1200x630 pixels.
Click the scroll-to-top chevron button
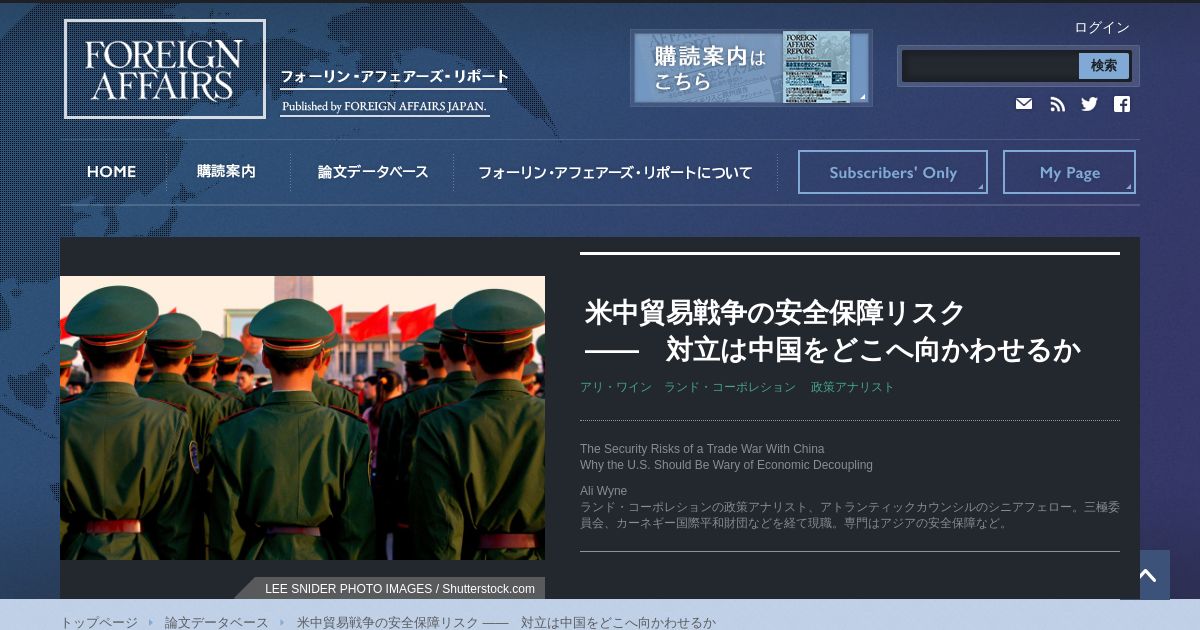click(1148, 575)
